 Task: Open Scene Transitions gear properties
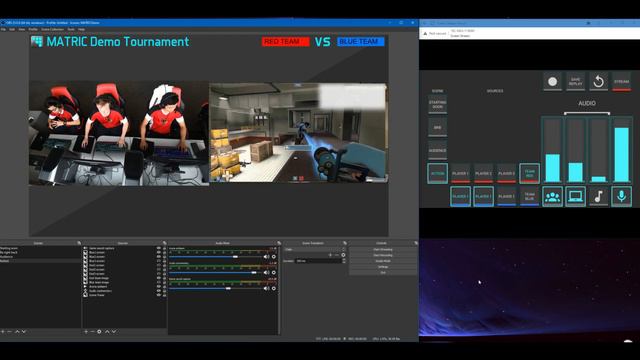coord(343,255)
